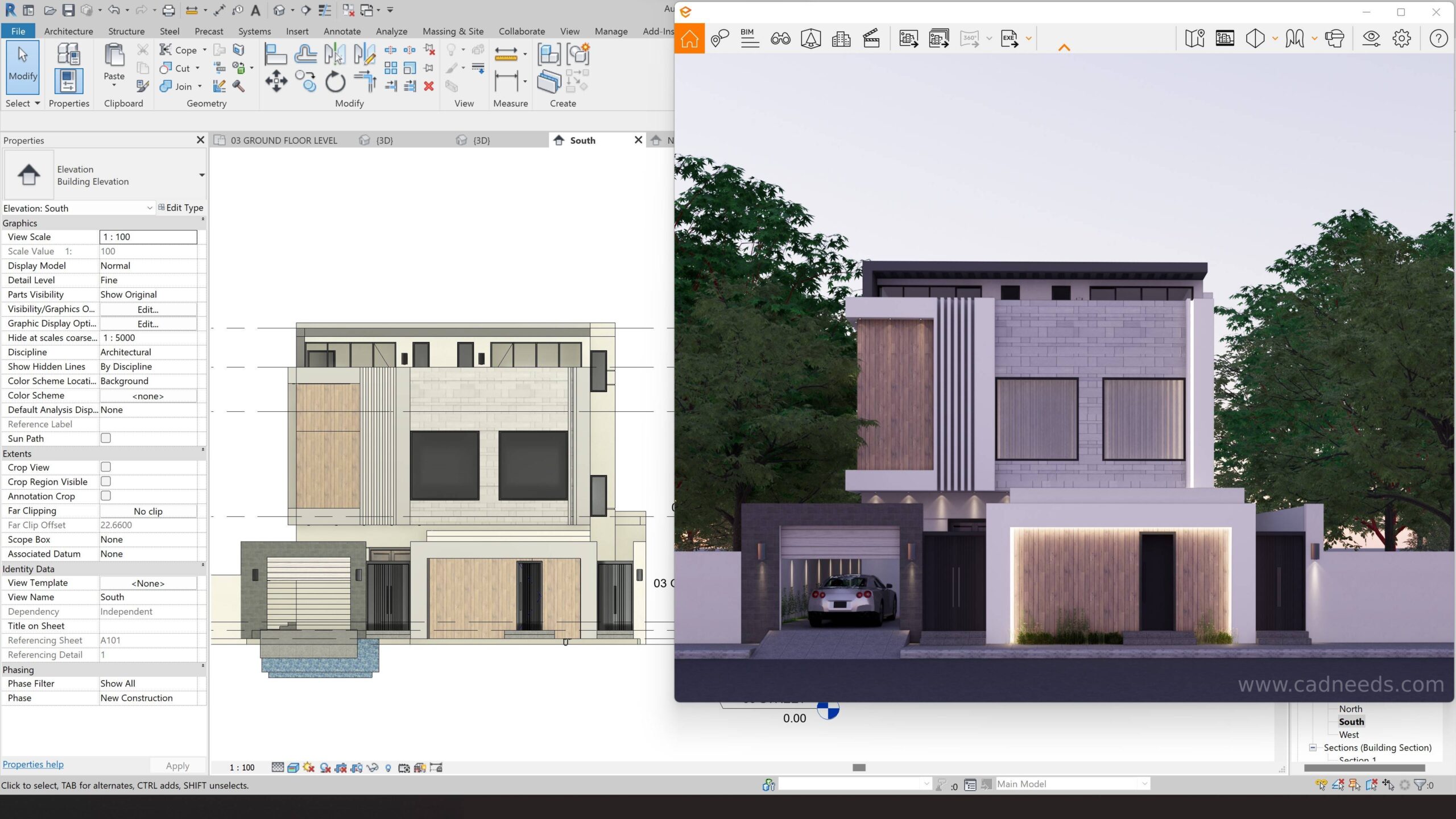Open the Elevation type selector dropdown
Image resolution: width=1456 pixels, height=819 pixels.
[x=201, y=175]
